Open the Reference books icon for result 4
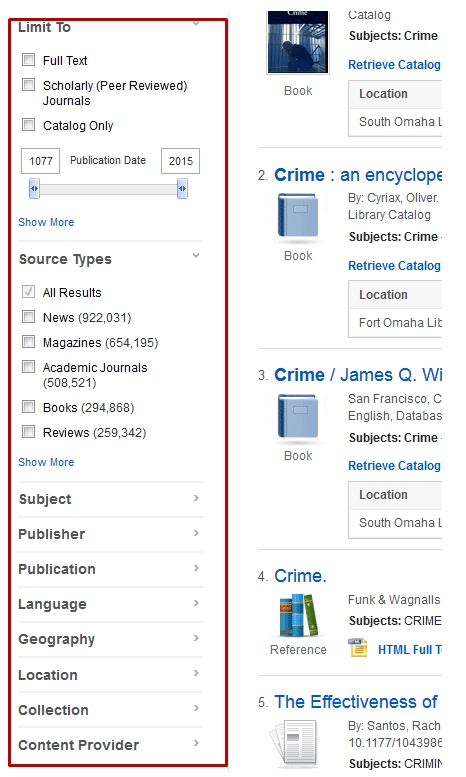 [297, 615]
